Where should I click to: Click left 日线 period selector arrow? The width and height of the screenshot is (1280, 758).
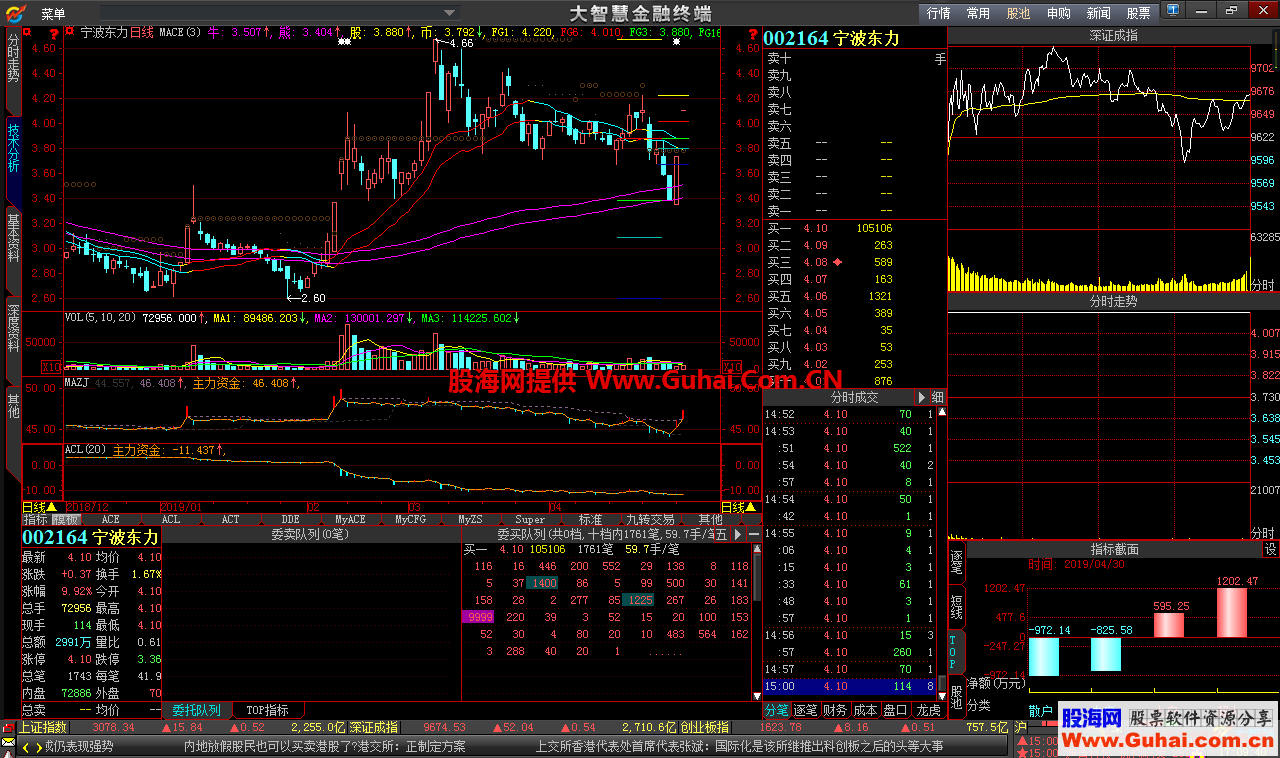point(51,507)
